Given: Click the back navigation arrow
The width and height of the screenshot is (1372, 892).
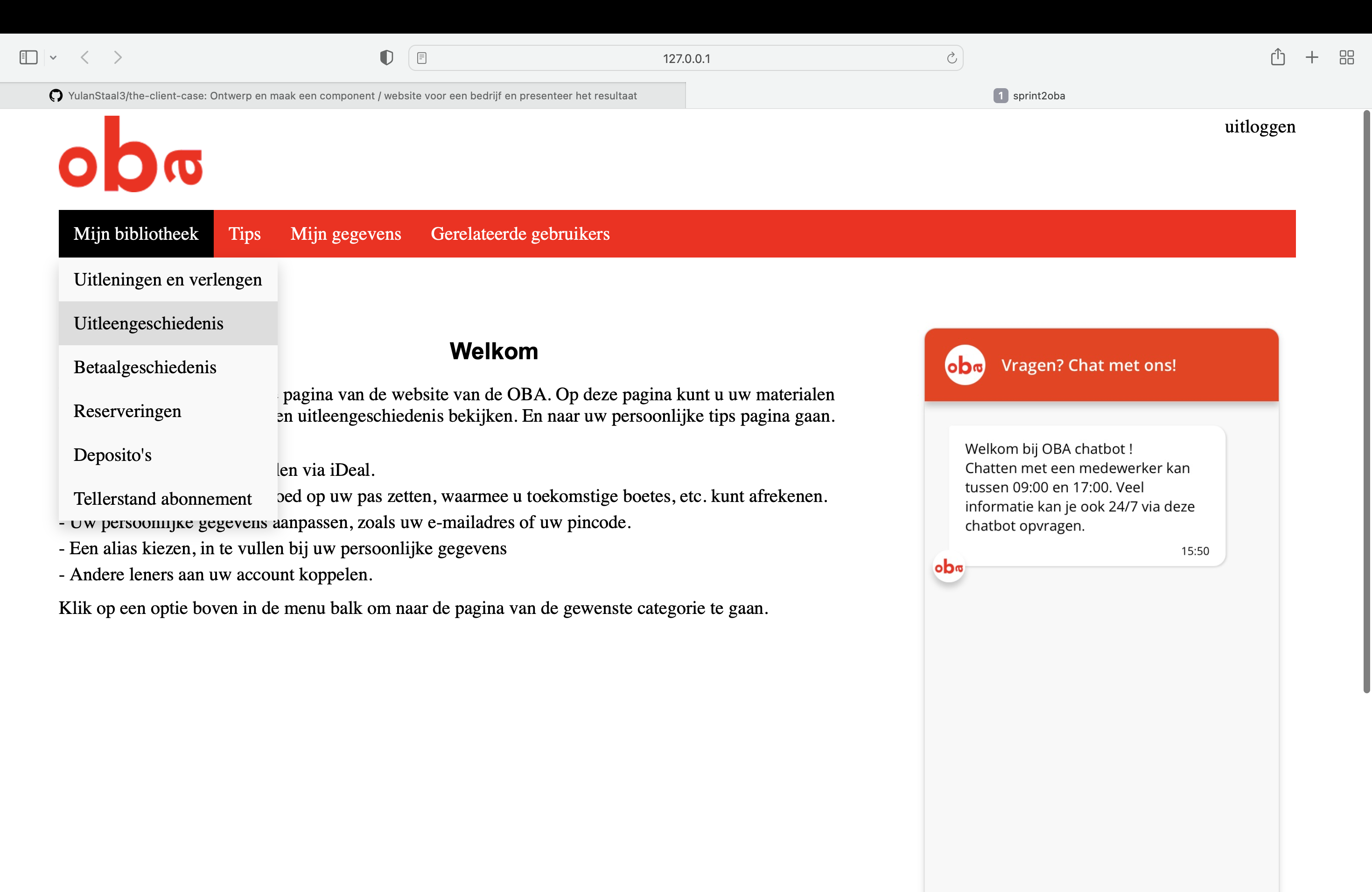Looking at the screenshot, I should coord(85,57).
